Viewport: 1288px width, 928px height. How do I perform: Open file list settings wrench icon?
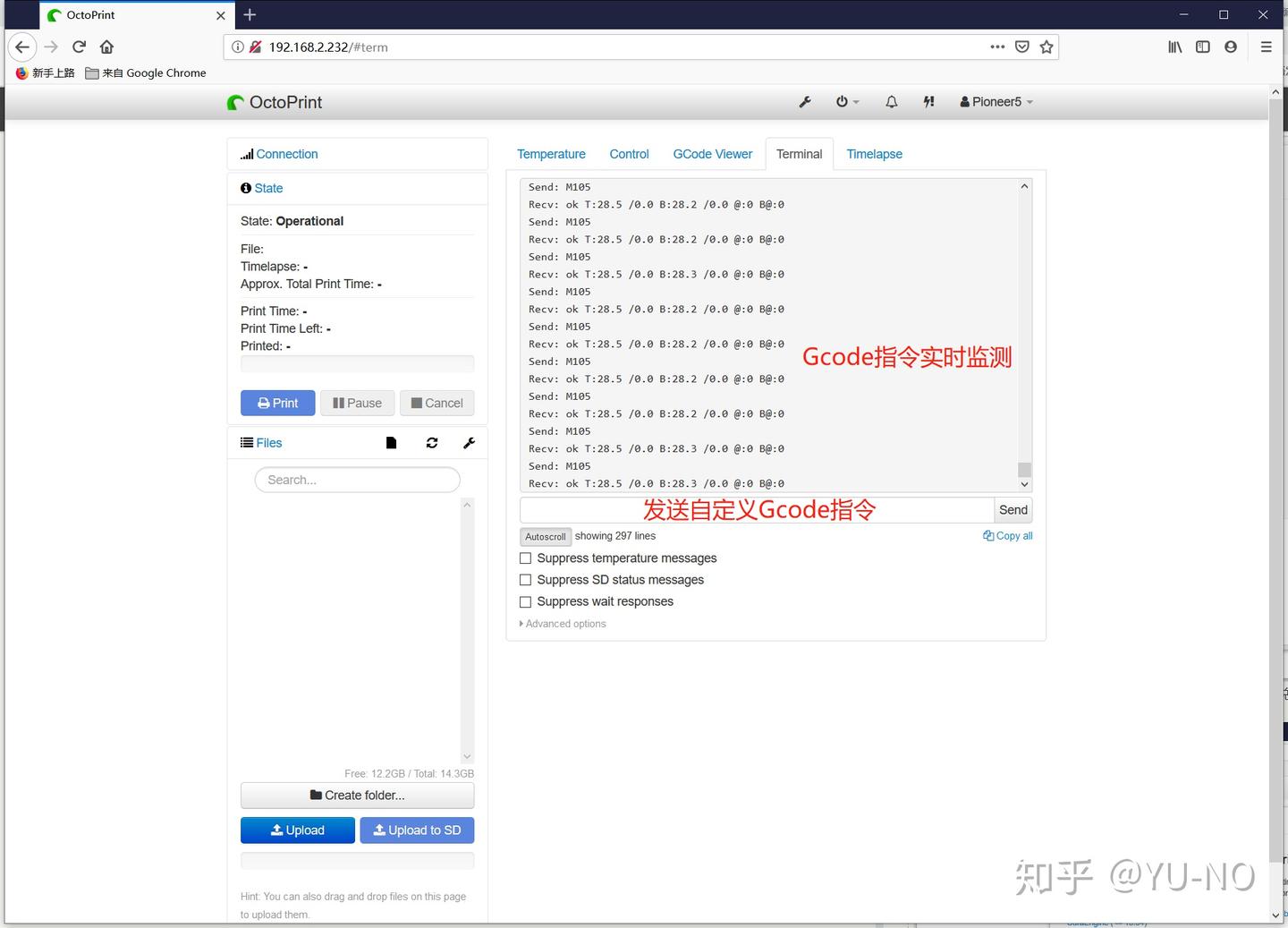469,442
